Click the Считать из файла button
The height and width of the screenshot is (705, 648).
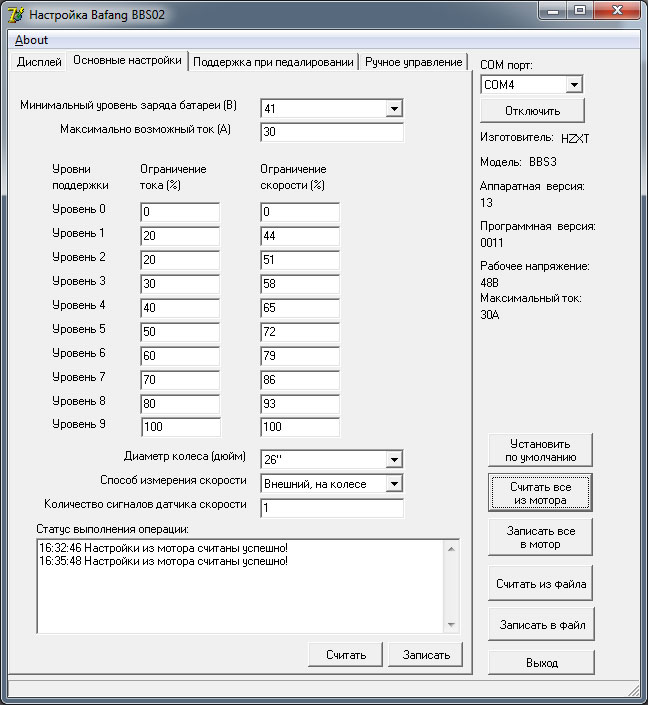pyautogui.click(x=541, y=583)
